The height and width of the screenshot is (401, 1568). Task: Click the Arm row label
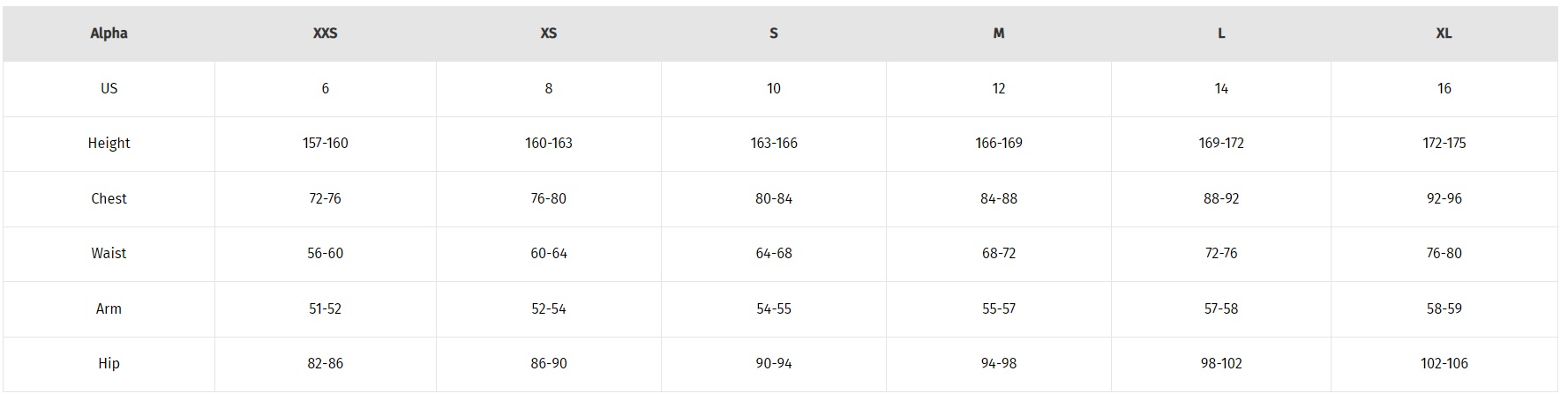click(x=109, y=308)
